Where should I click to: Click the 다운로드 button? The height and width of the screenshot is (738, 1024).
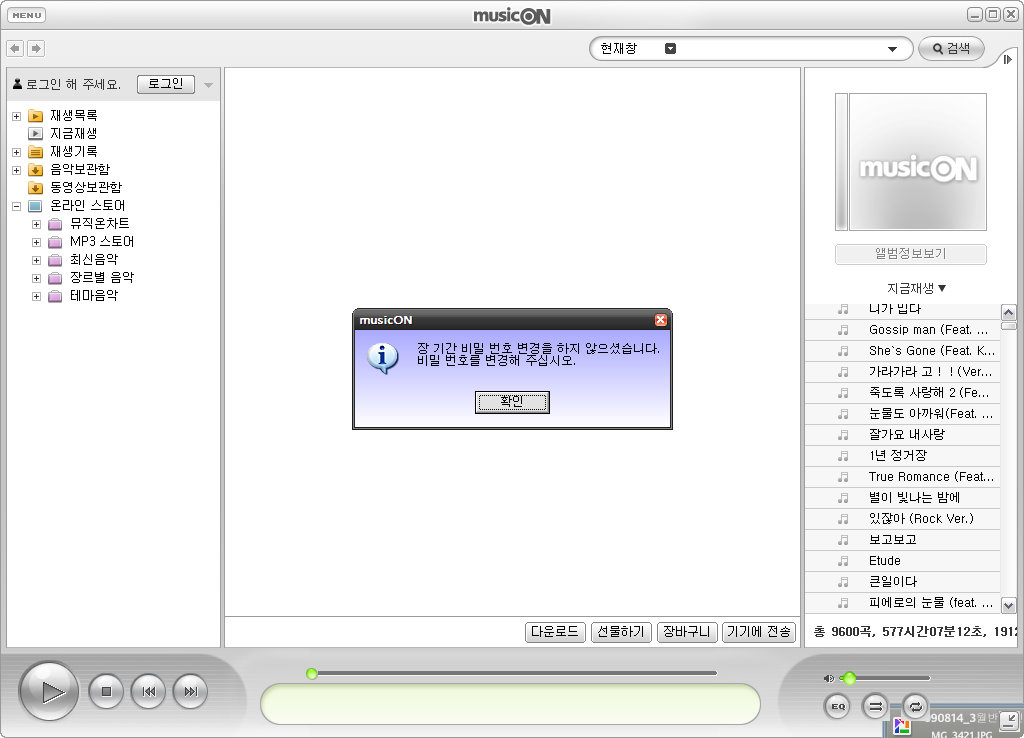554,632
